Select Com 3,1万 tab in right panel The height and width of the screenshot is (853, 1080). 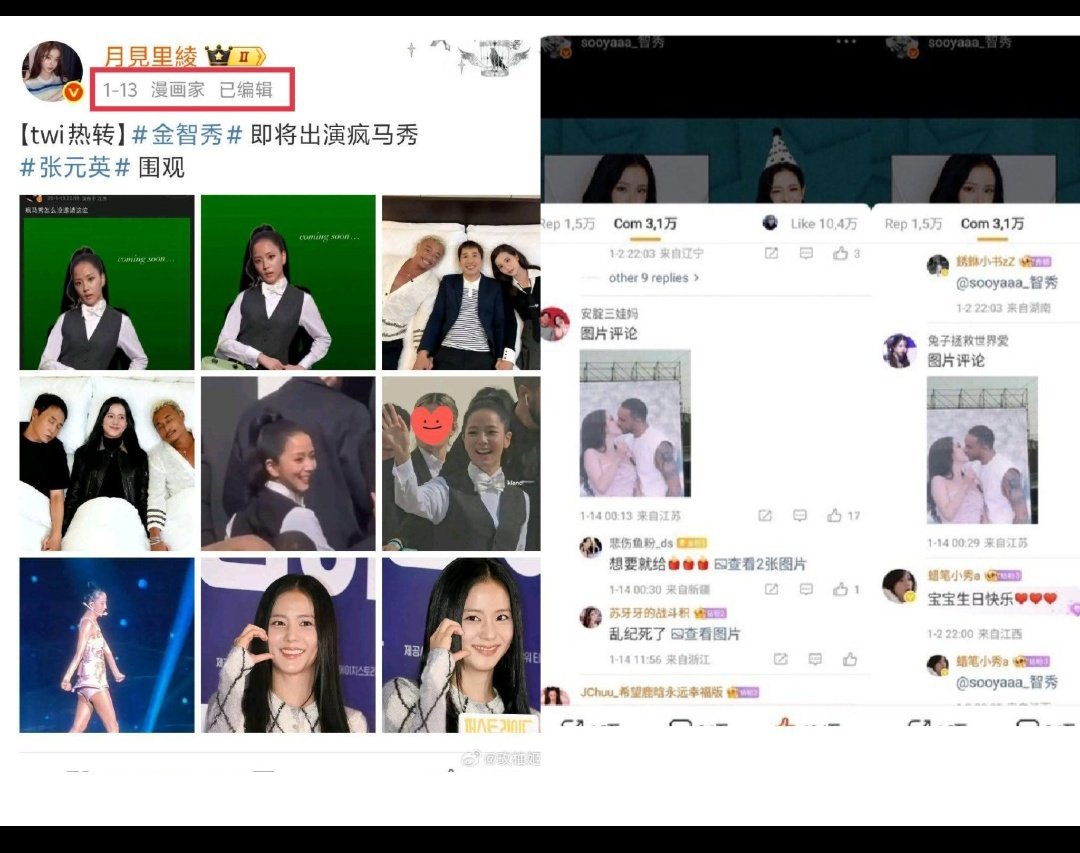coord(992,224)
